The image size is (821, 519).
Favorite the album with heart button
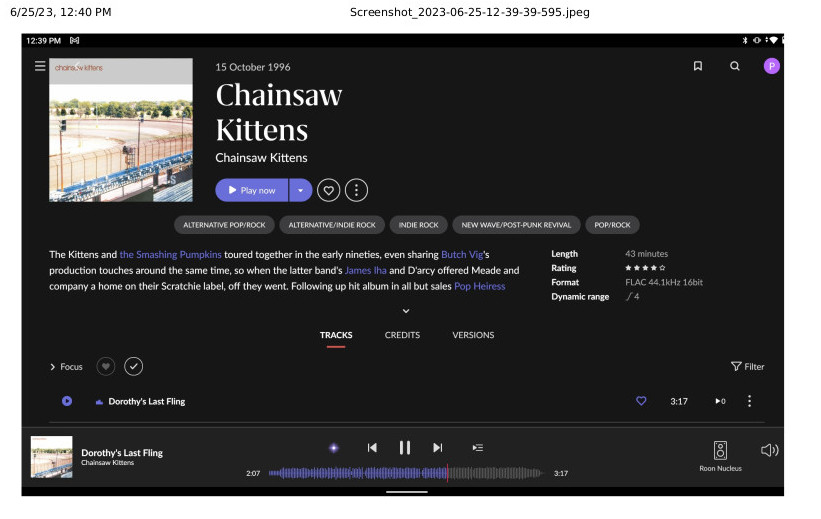pyautogui.click(x=328, y=190)
